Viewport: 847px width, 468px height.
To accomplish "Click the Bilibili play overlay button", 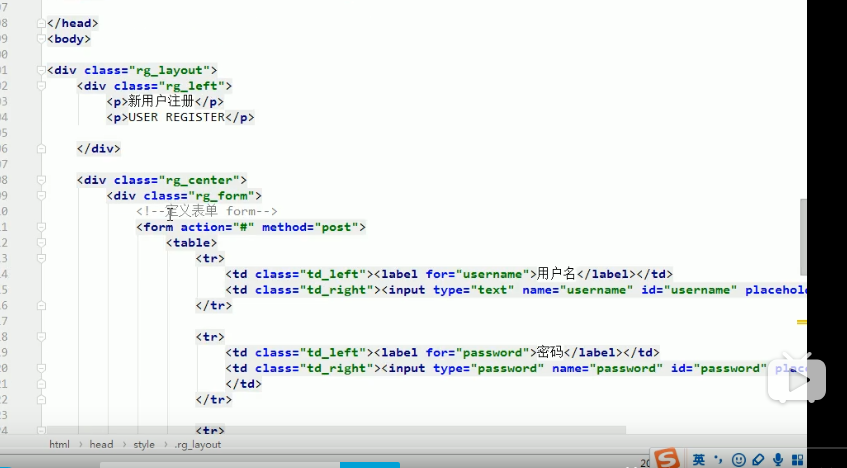I will (x=797, y=380).
